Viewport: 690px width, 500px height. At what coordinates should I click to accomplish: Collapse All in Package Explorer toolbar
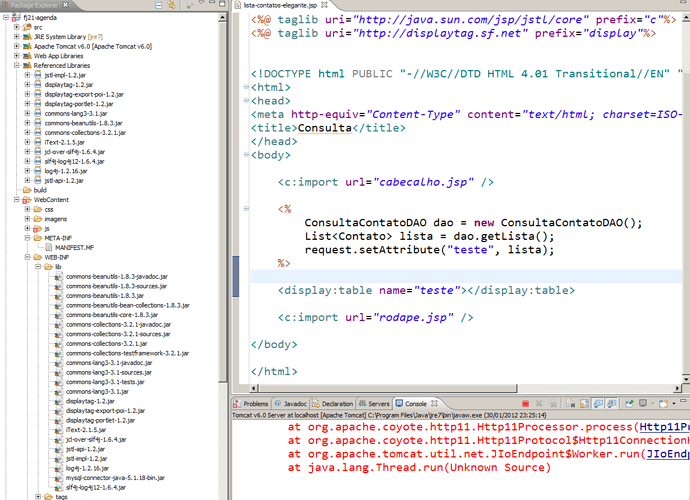coord(158,5)
